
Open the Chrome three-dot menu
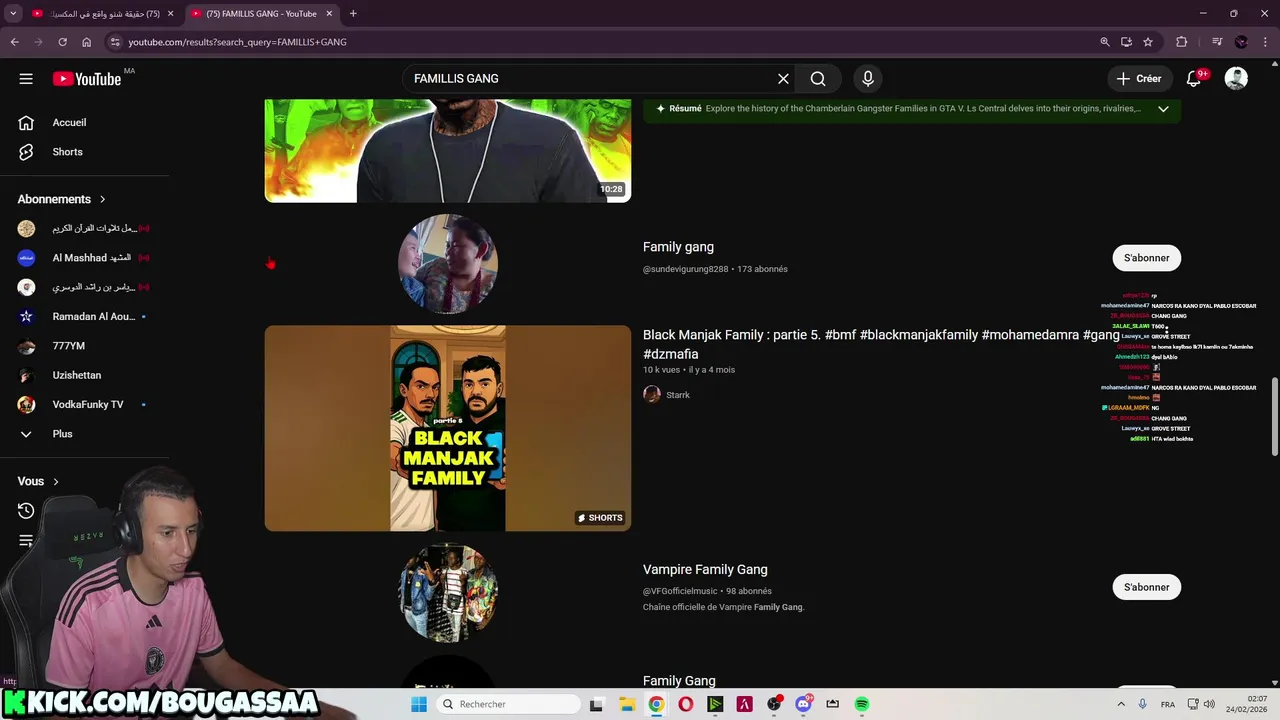point(1265,42)
